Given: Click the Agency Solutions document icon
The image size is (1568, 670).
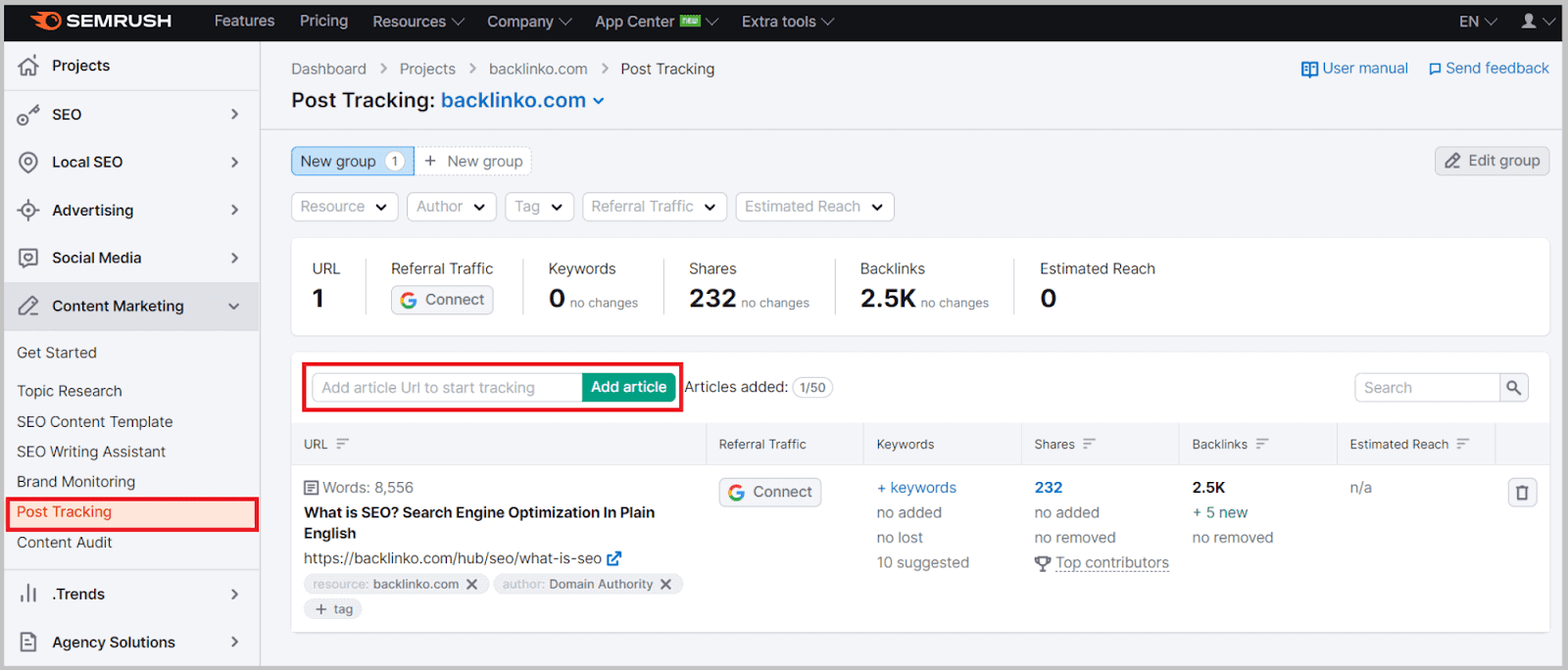Looking at the screenshot, I should pos(28,642).
